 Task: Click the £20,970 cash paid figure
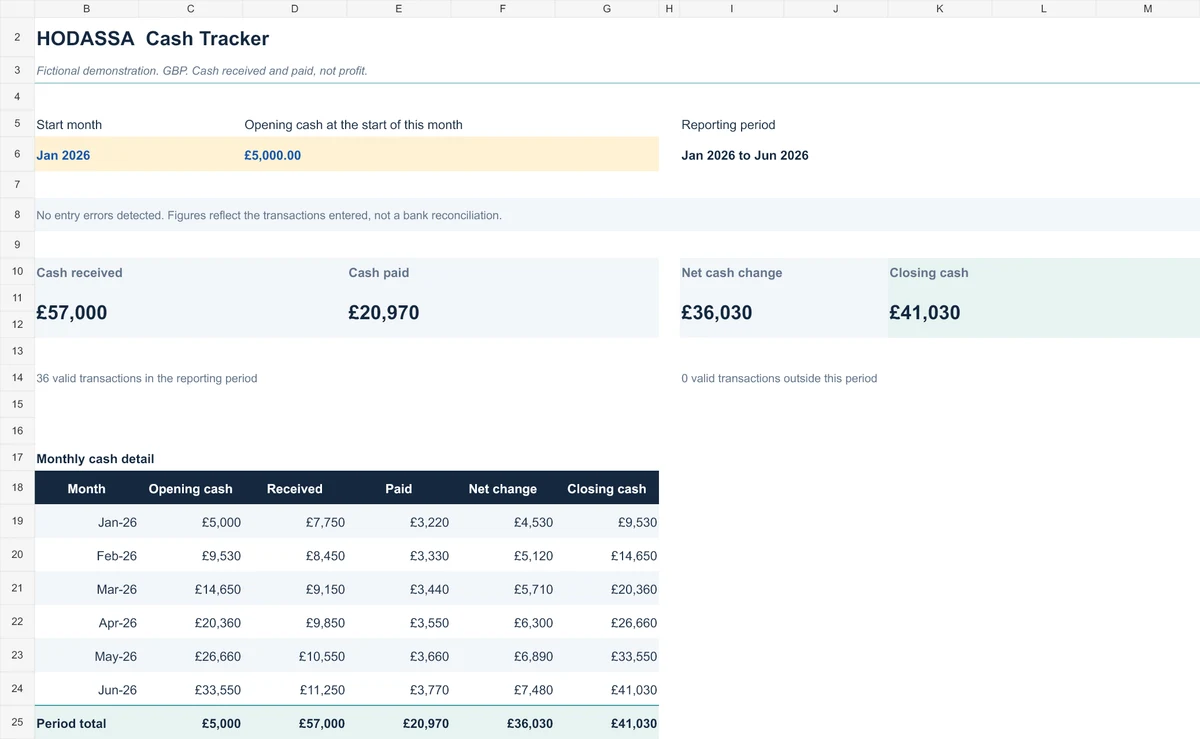(x=384, y=312)
